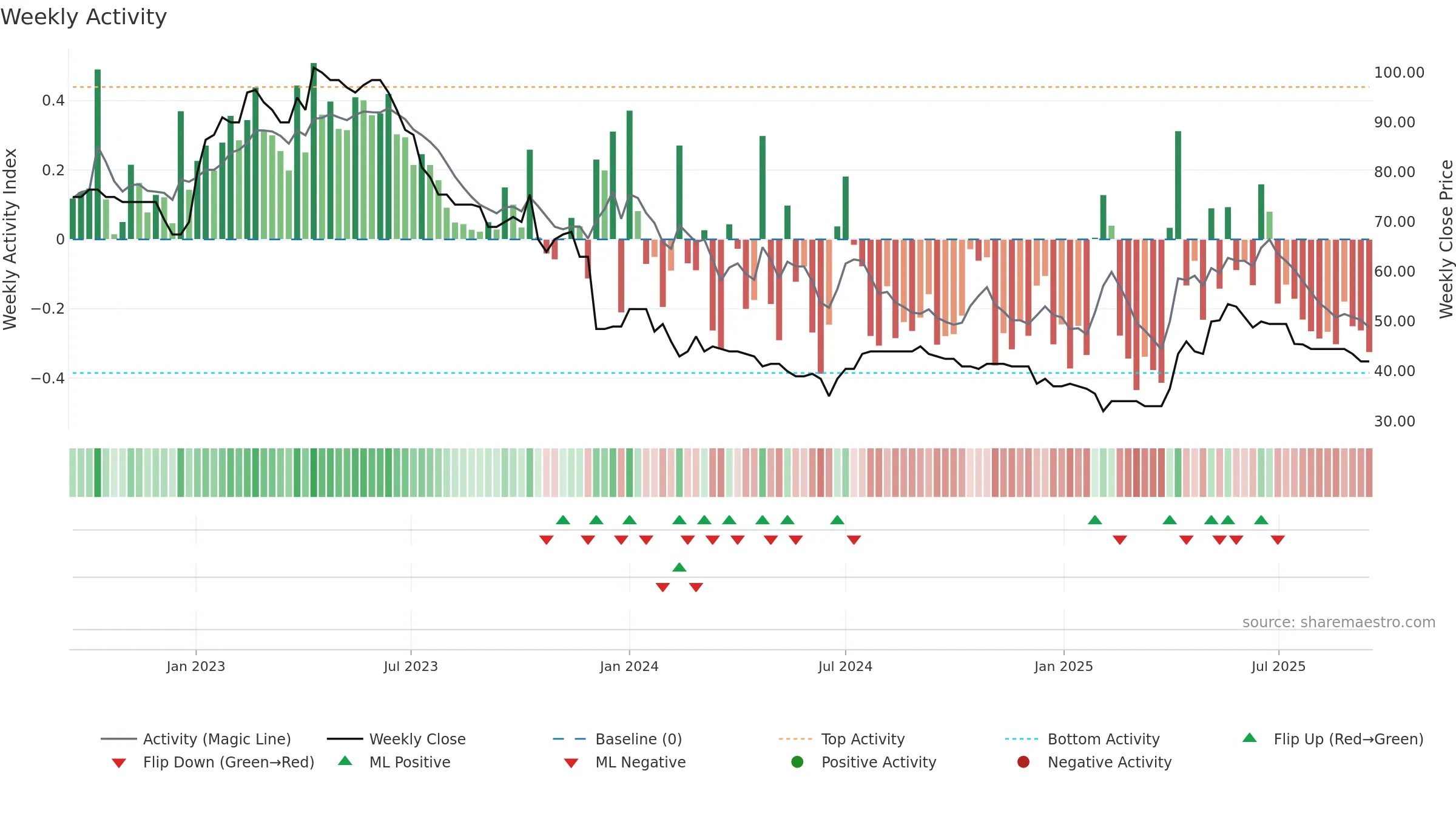Screen dimensions: 1456x819
Task: Click the ML Positive green marker in early 2024
Action: pyautogui.click(x=679, y=567)
